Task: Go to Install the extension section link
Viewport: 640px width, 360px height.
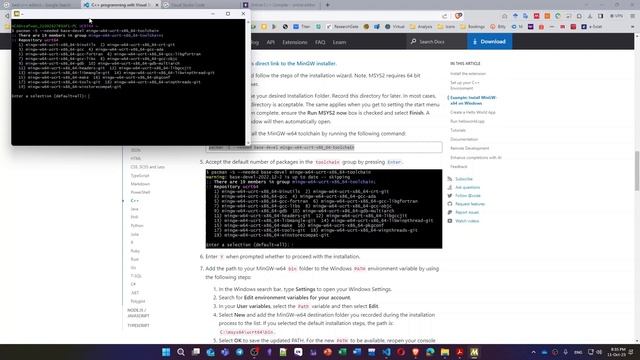Action: coord(468,74)
